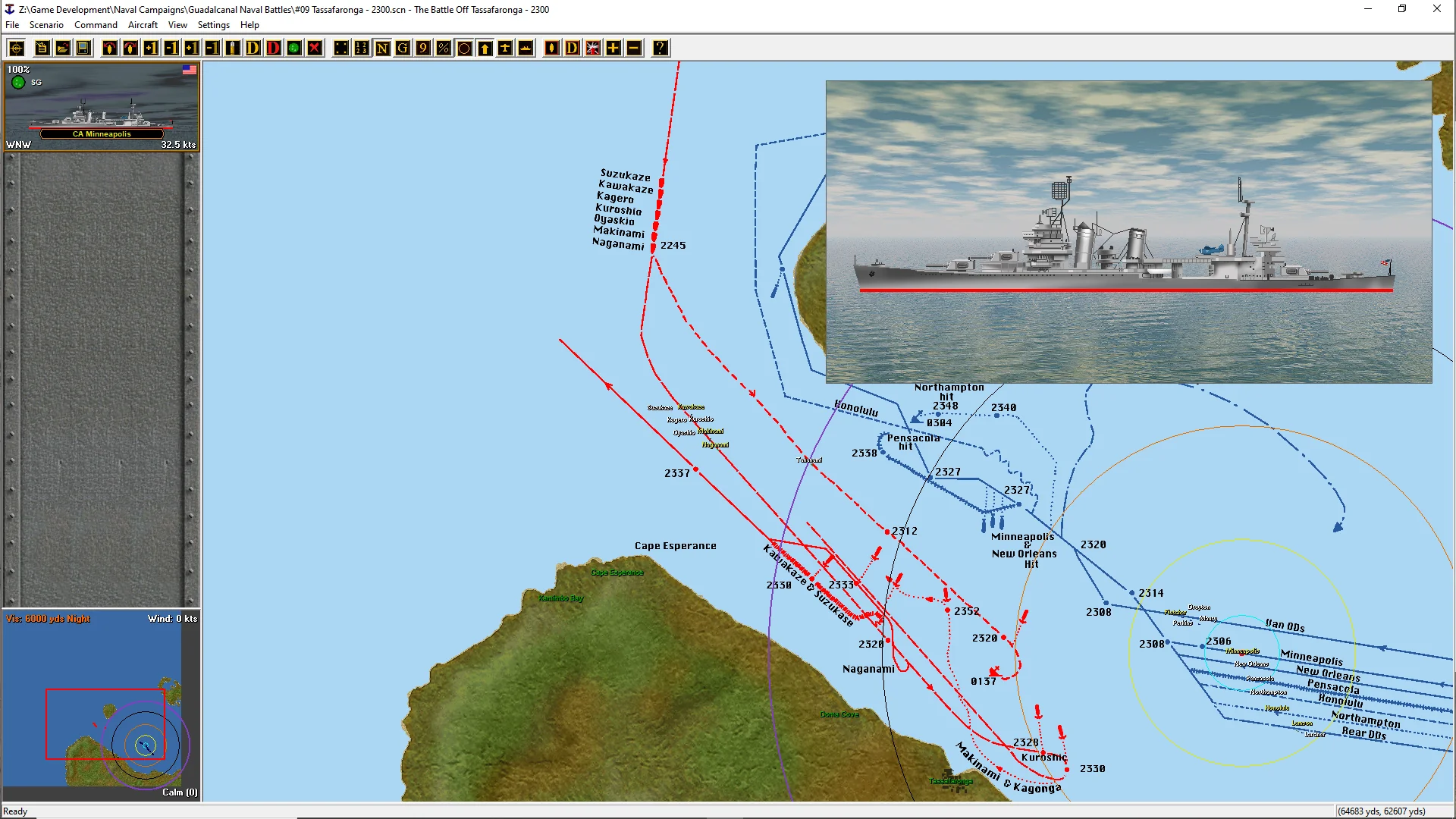Click the save floppy disk icon
The width and height of the screenshot is (1456, 819).
(x=83, y=49)
